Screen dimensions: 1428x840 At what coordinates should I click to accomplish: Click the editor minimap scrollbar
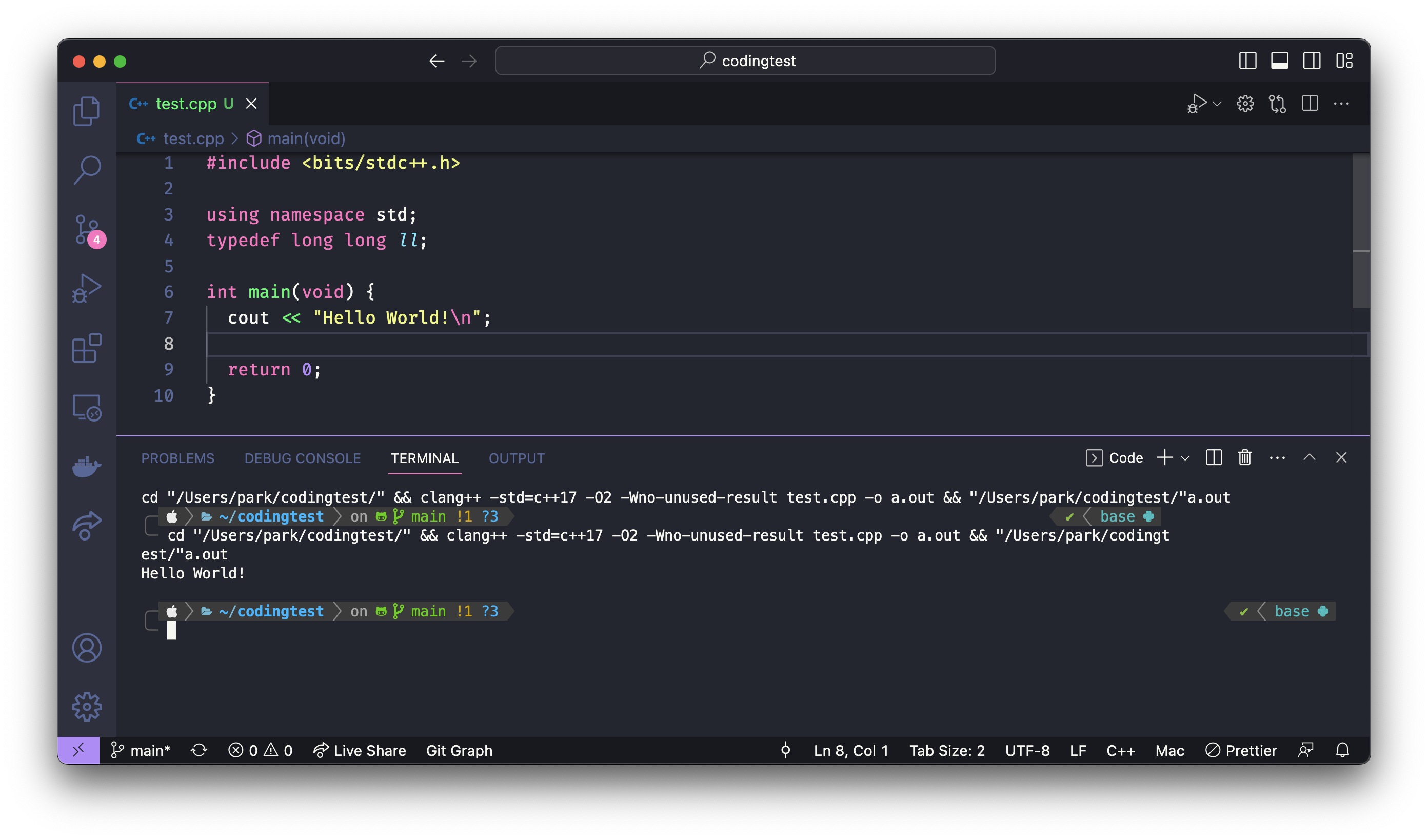pyautogui.click(x=1360, y=231)
